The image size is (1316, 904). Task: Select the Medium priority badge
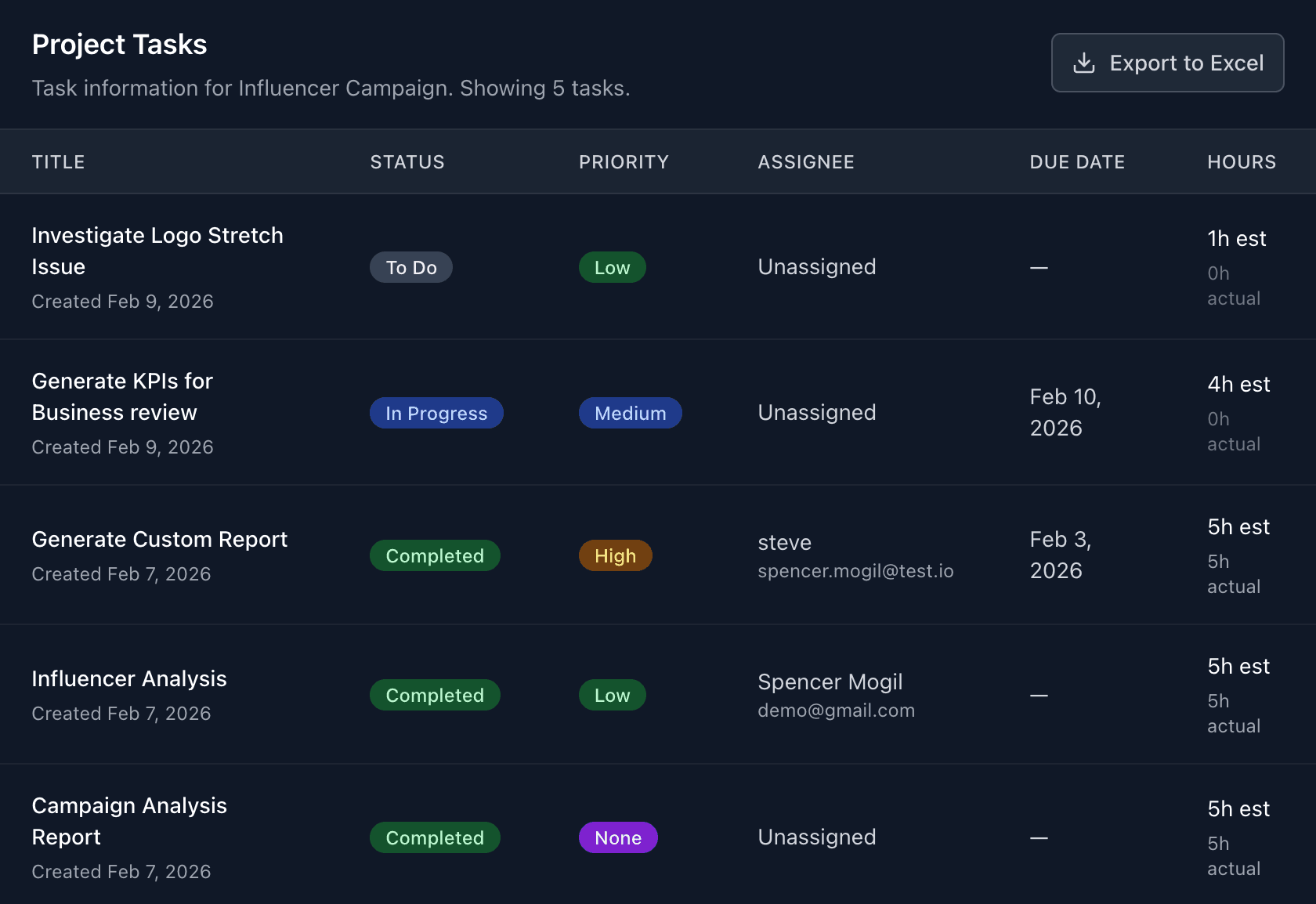630,413
